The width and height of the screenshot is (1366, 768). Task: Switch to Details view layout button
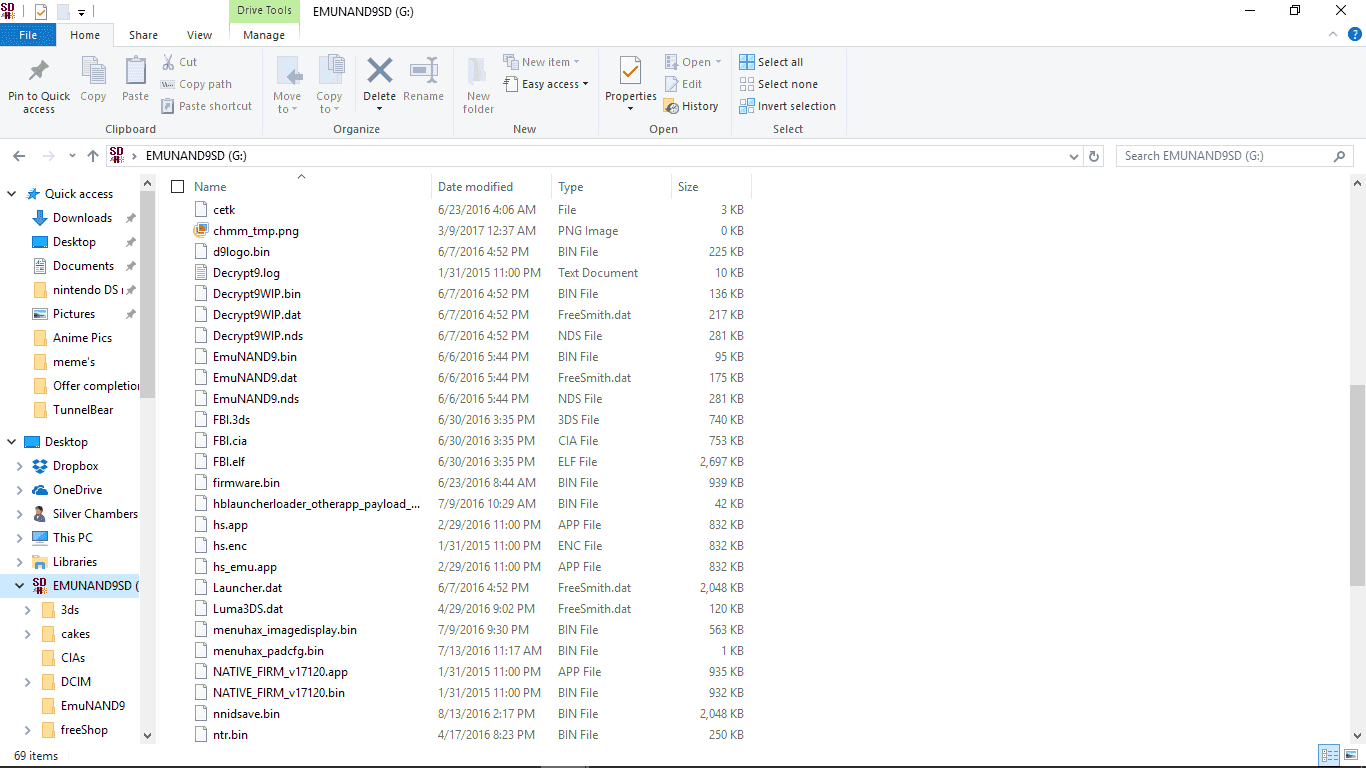click(x=1329, y=756)
